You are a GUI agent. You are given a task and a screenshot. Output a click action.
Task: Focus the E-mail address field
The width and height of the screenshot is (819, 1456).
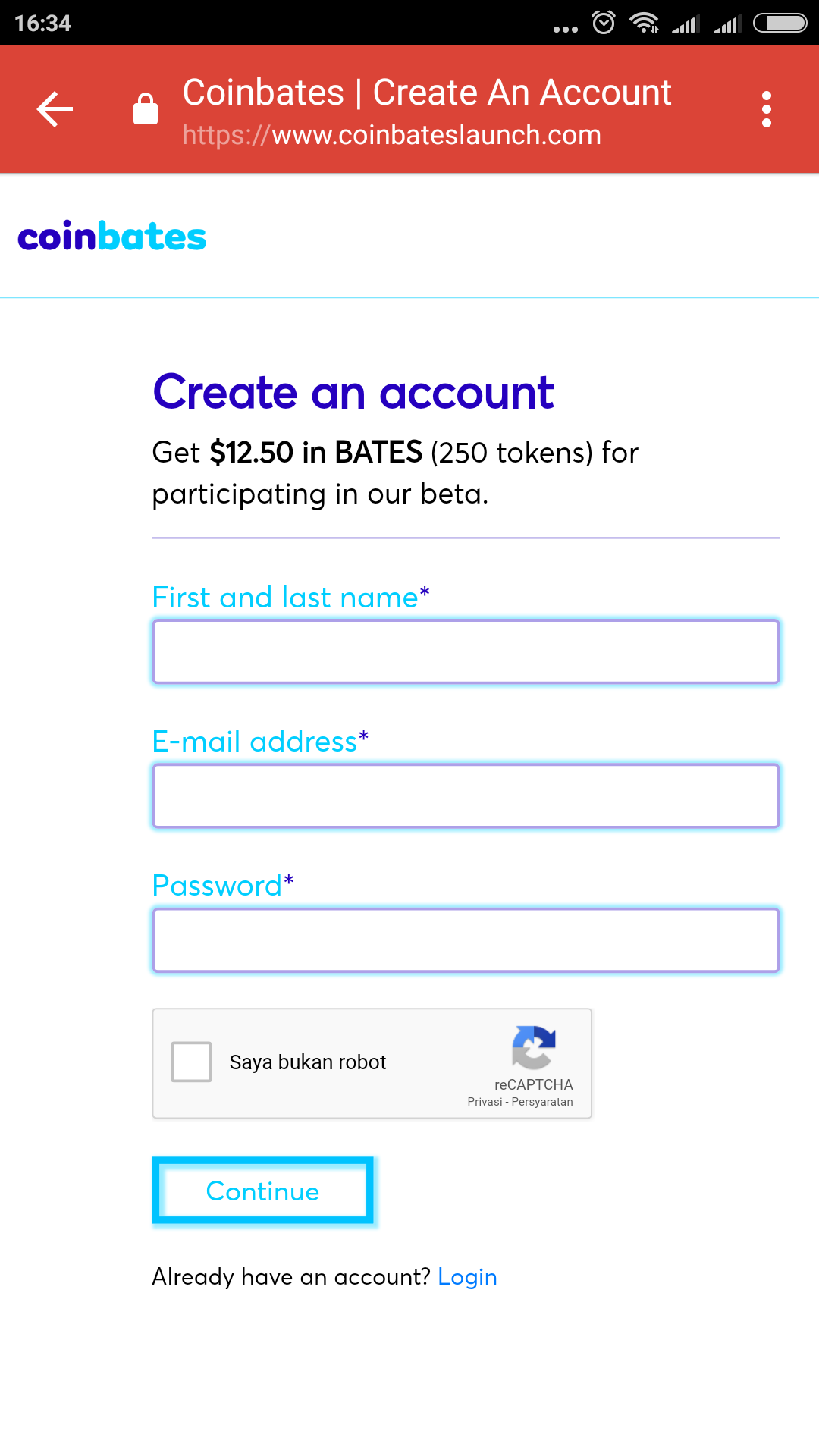click(466, 796)
